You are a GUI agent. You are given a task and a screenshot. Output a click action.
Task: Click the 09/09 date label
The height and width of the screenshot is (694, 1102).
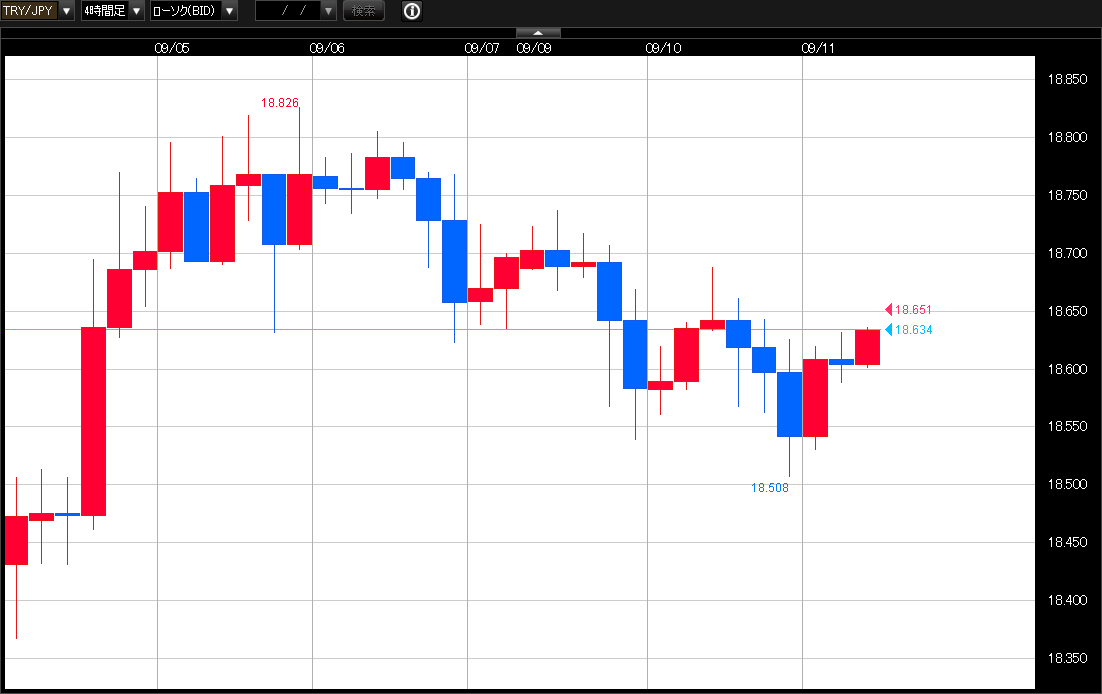(x=534, y=48)
